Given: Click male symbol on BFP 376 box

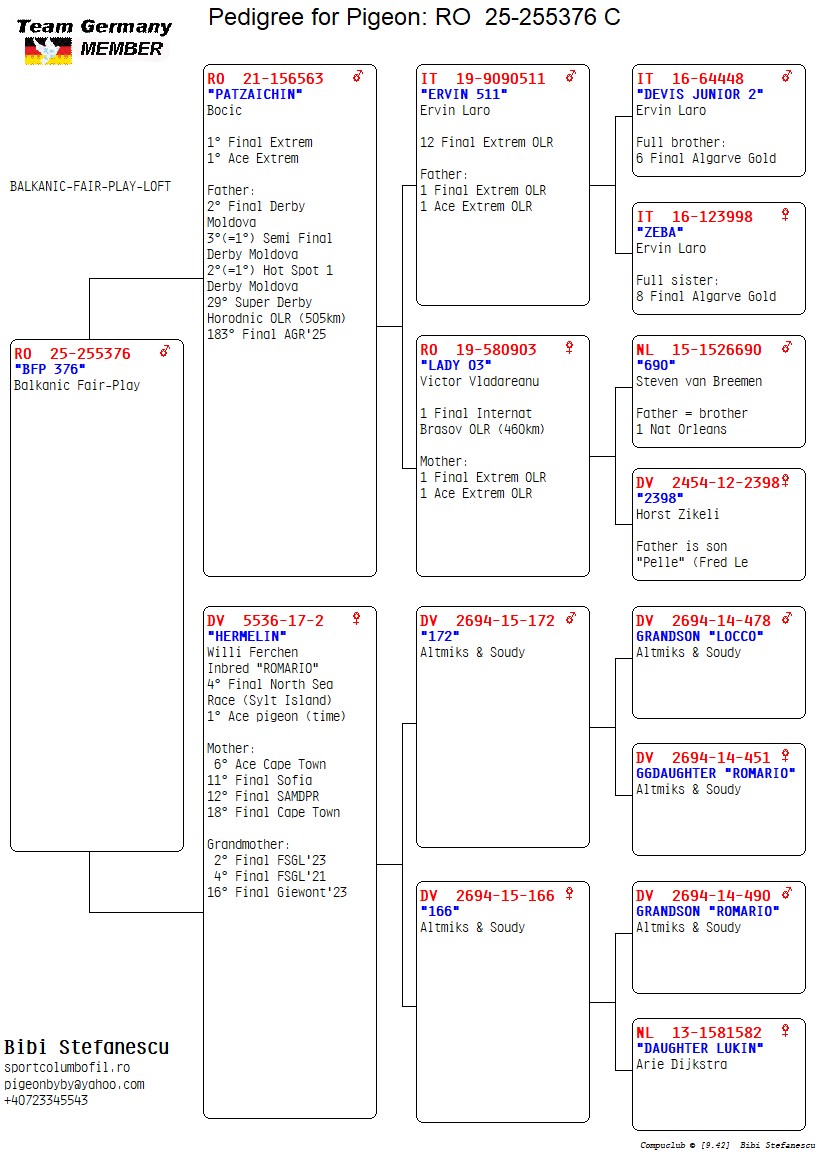Looking at the screenshot, I should [164, 351].
